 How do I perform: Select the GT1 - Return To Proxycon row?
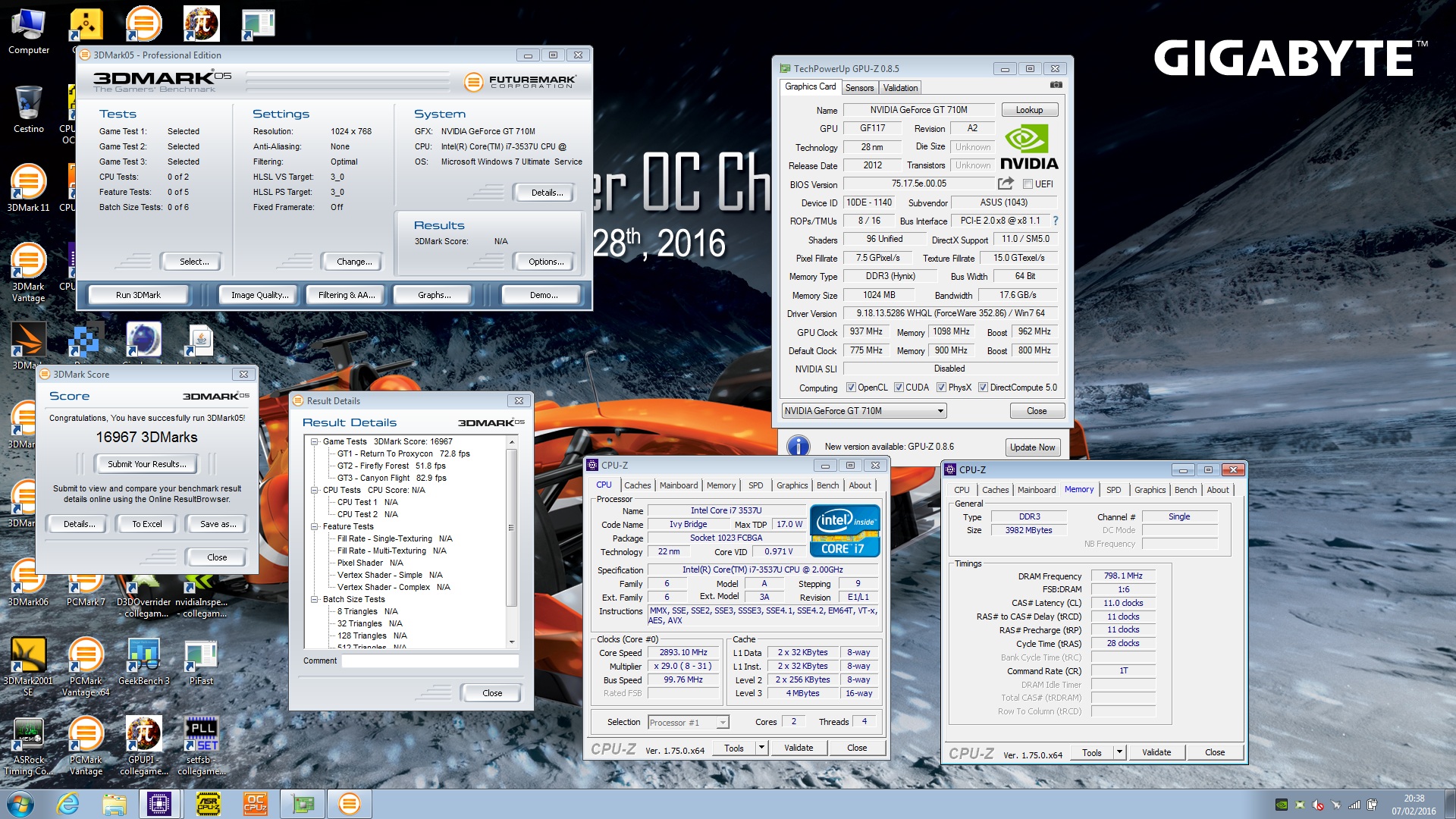403,453
